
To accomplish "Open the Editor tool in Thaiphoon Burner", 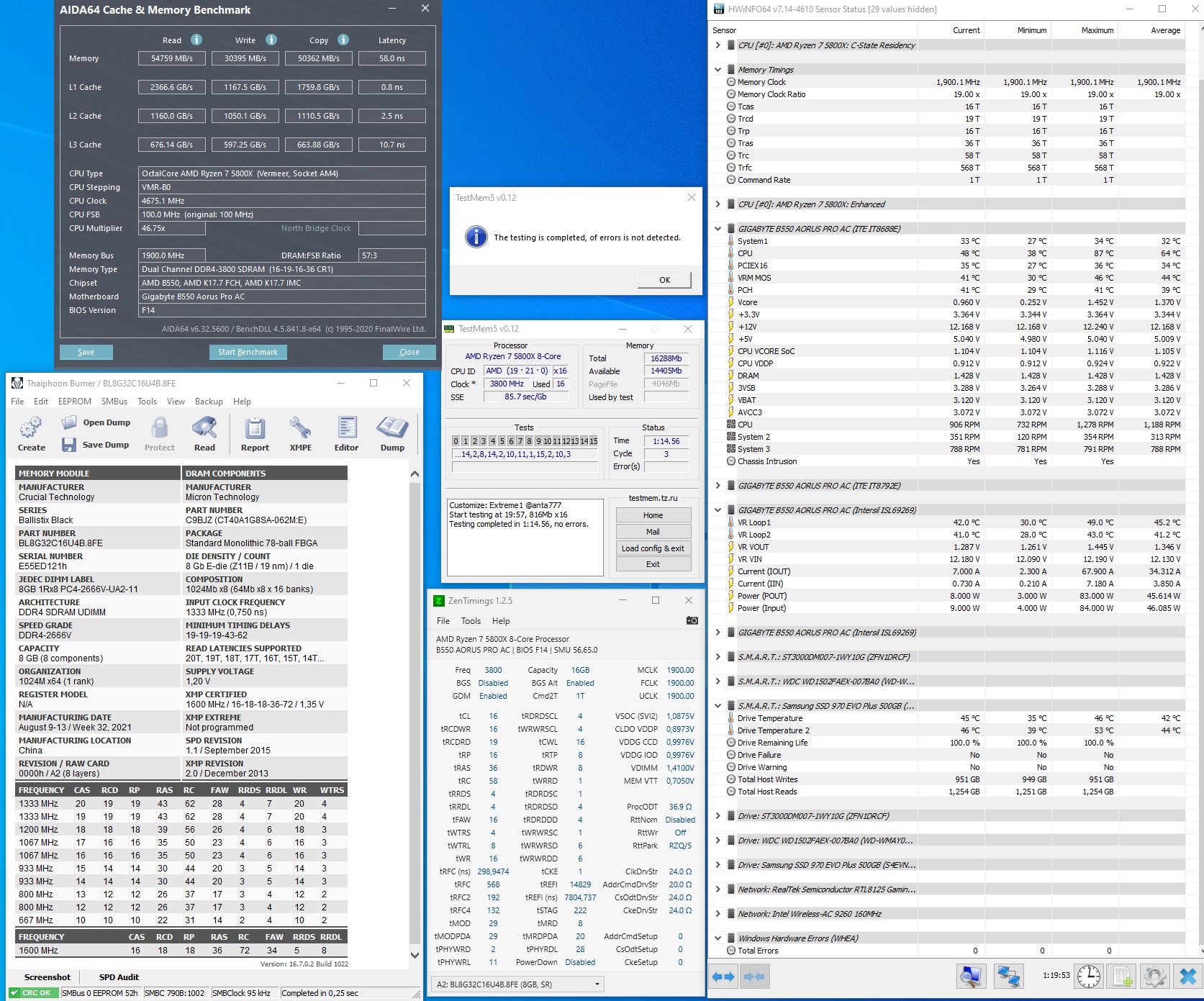I will pyautogui.click(x=346, y=427).
